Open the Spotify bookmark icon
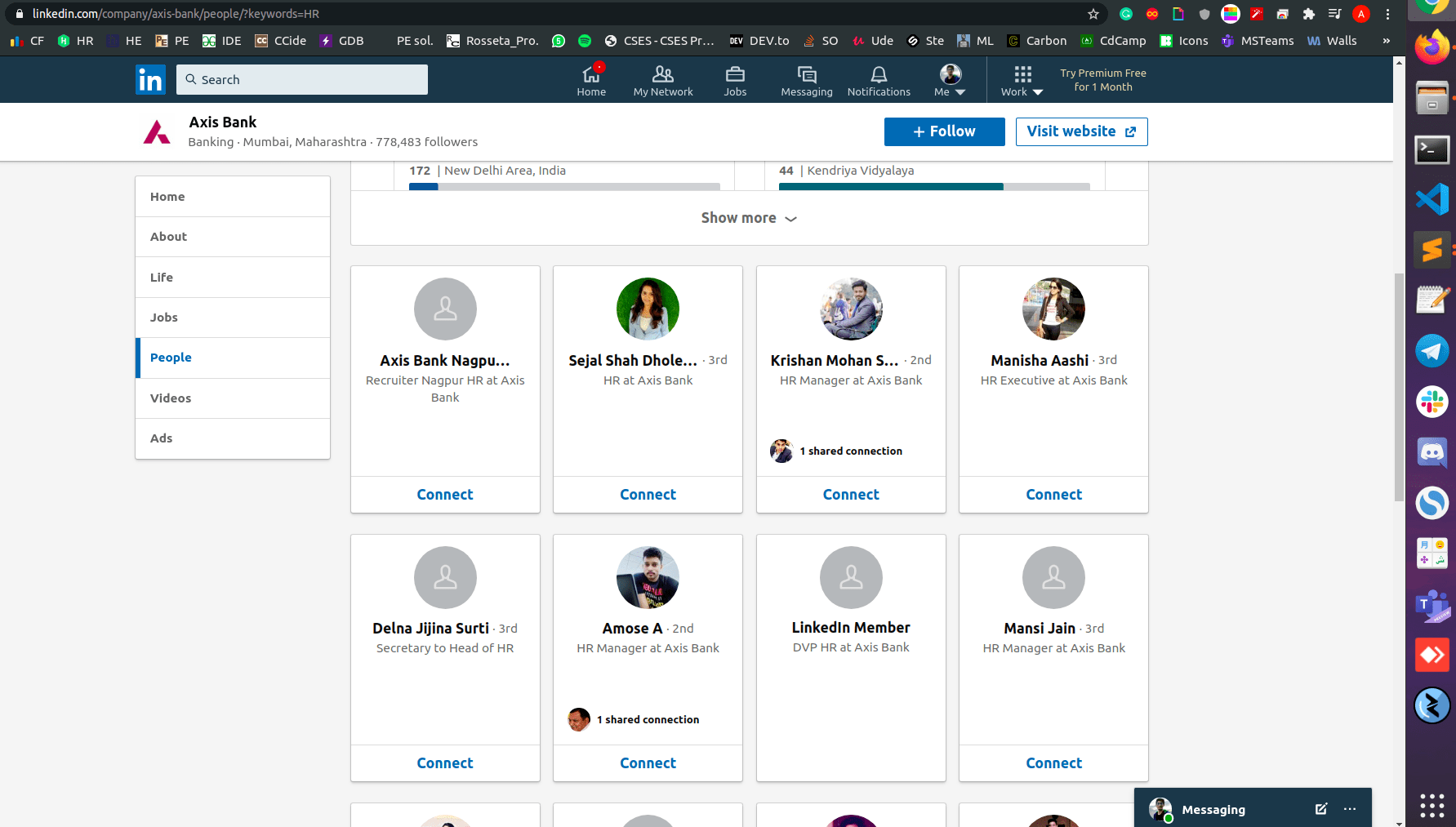The image size is (1456, 827). click(585, 41)
